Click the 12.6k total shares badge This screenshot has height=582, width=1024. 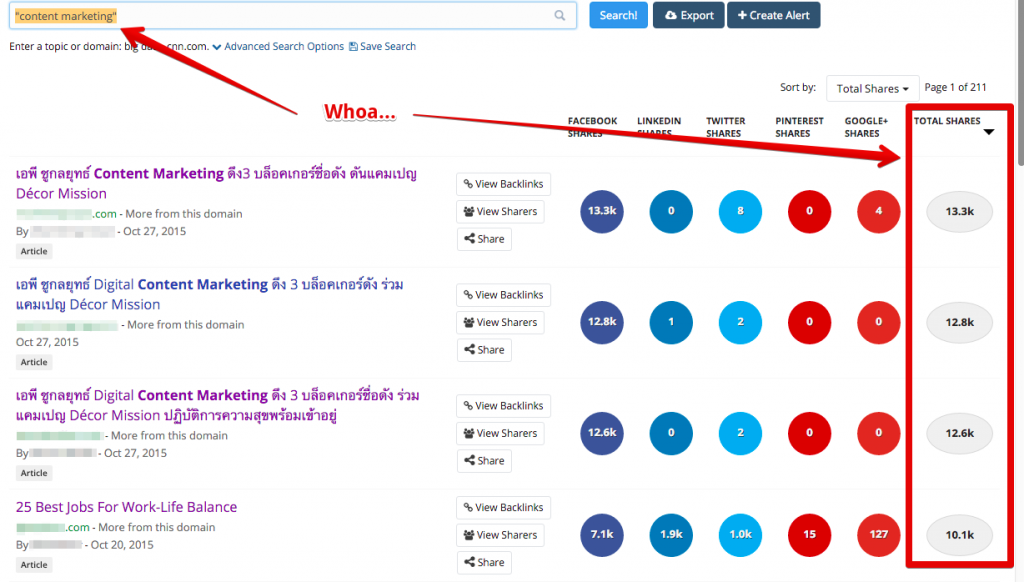click(x=959, y=434)
